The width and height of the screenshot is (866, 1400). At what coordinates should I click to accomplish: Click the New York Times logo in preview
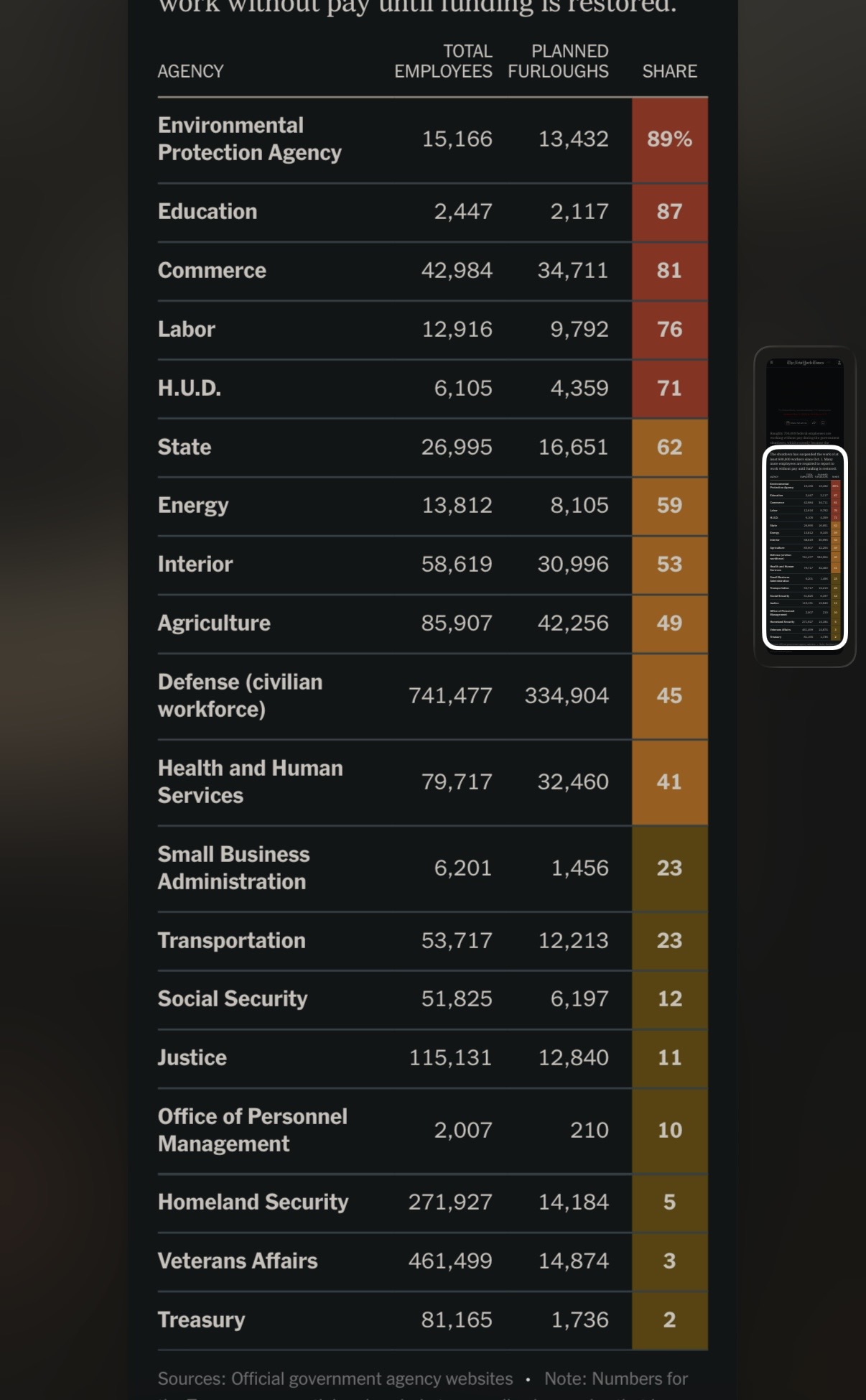point(805,363)
